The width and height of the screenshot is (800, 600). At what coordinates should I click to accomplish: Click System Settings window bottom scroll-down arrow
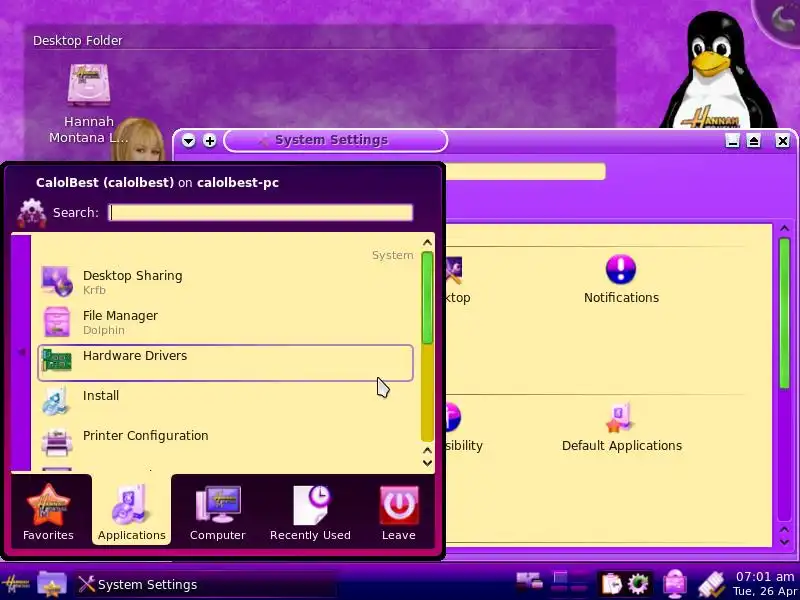(x=785, y=542)
